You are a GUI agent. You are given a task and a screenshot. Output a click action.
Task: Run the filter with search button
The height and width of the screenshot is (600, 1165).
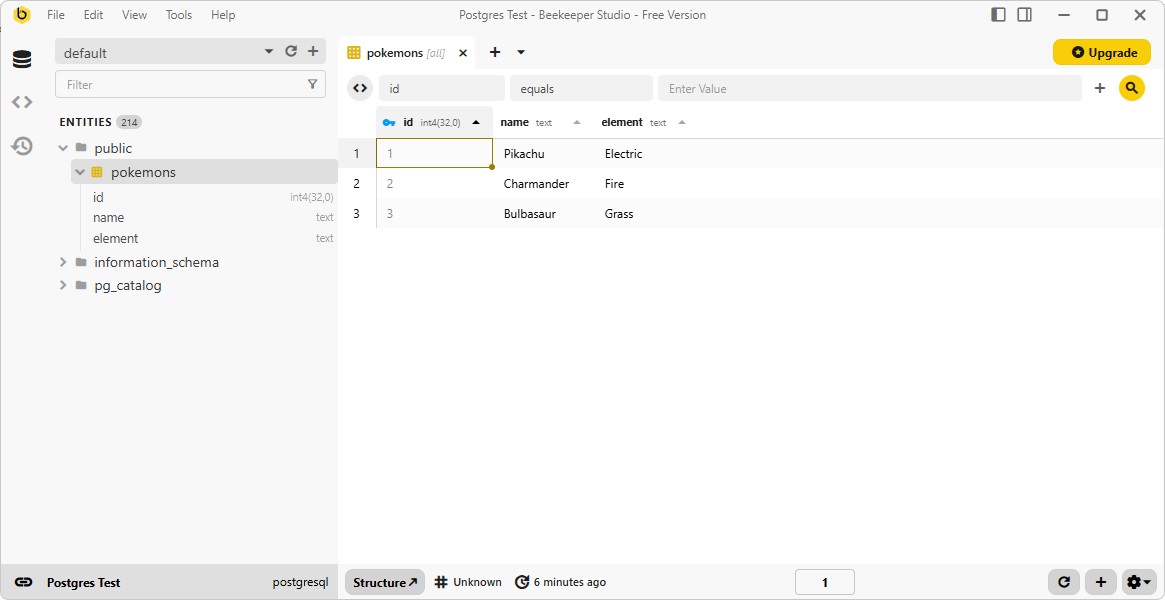coord(1132,88)
